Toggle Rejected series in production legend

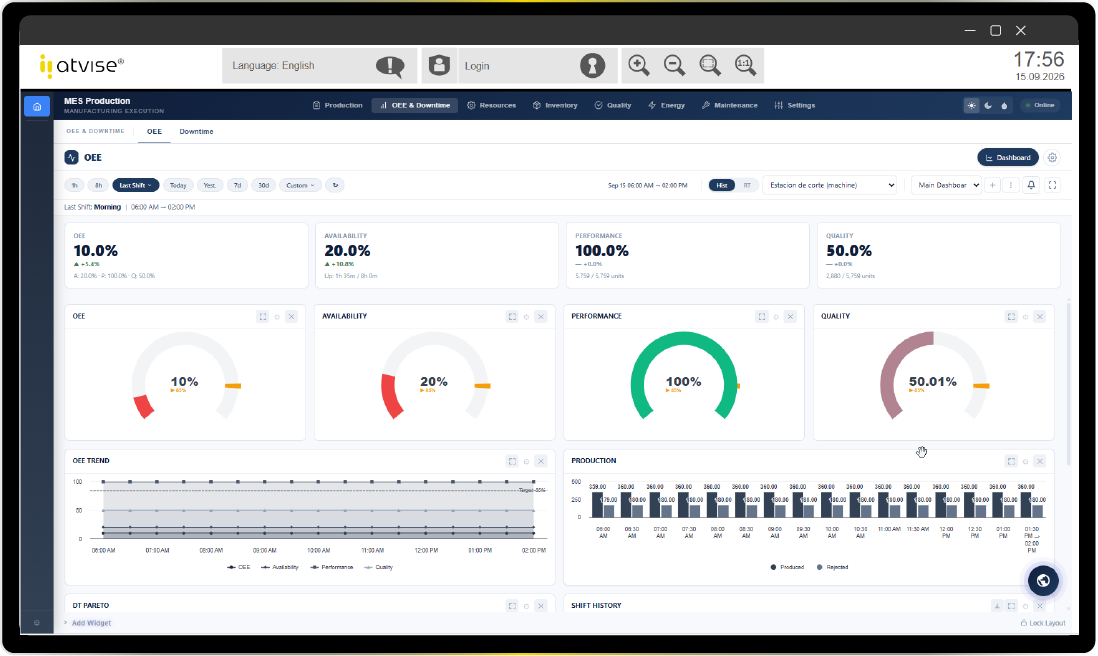pyautogui.click(x=832, y=568)
